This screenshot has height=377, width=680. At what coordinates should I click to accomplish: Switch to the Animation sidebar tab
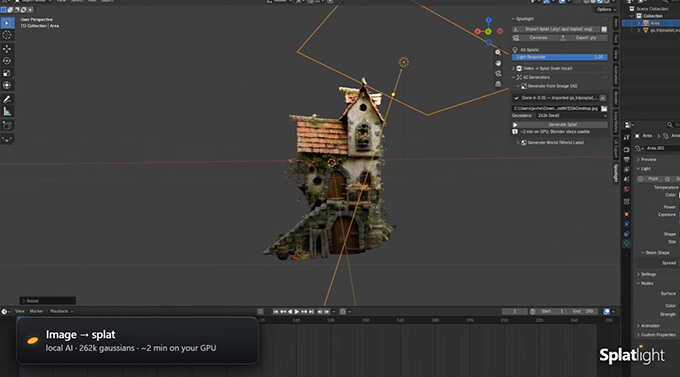coord(616,75)
